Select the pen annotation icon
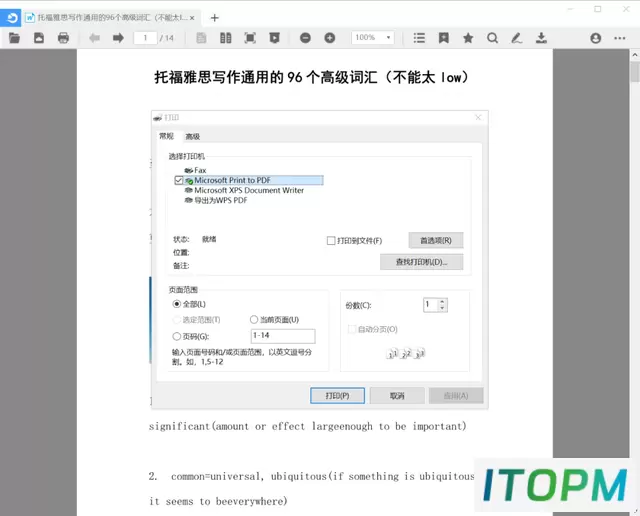 click(x=517, y=38)
